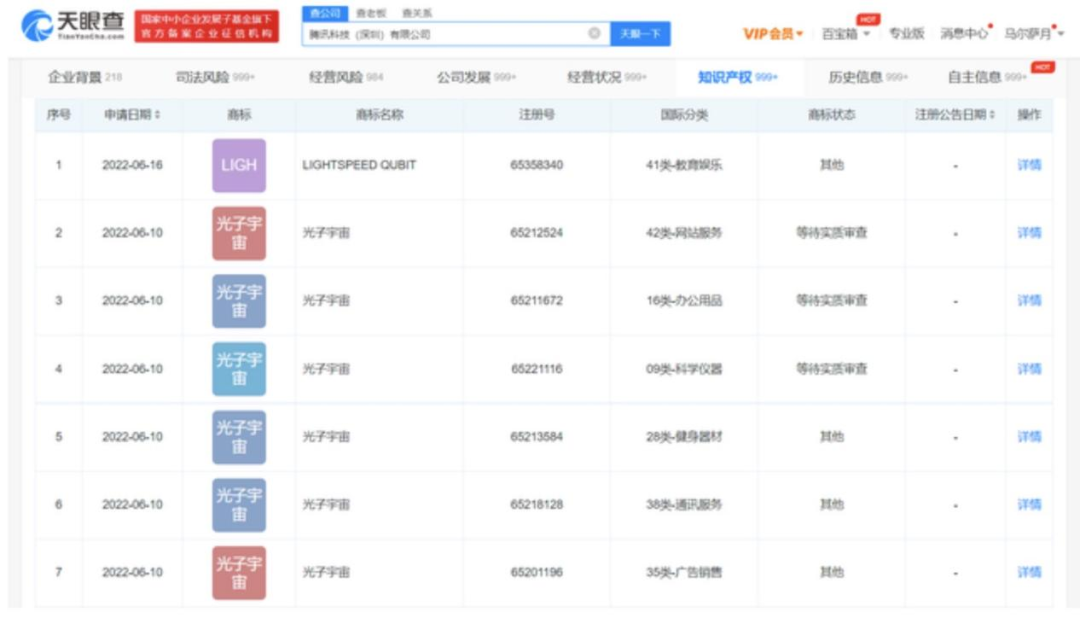Open the LIGHTSPEED QUBIT purple trademark image
Viewport: 1080px width, 618px height.
(x=239, y=165)
